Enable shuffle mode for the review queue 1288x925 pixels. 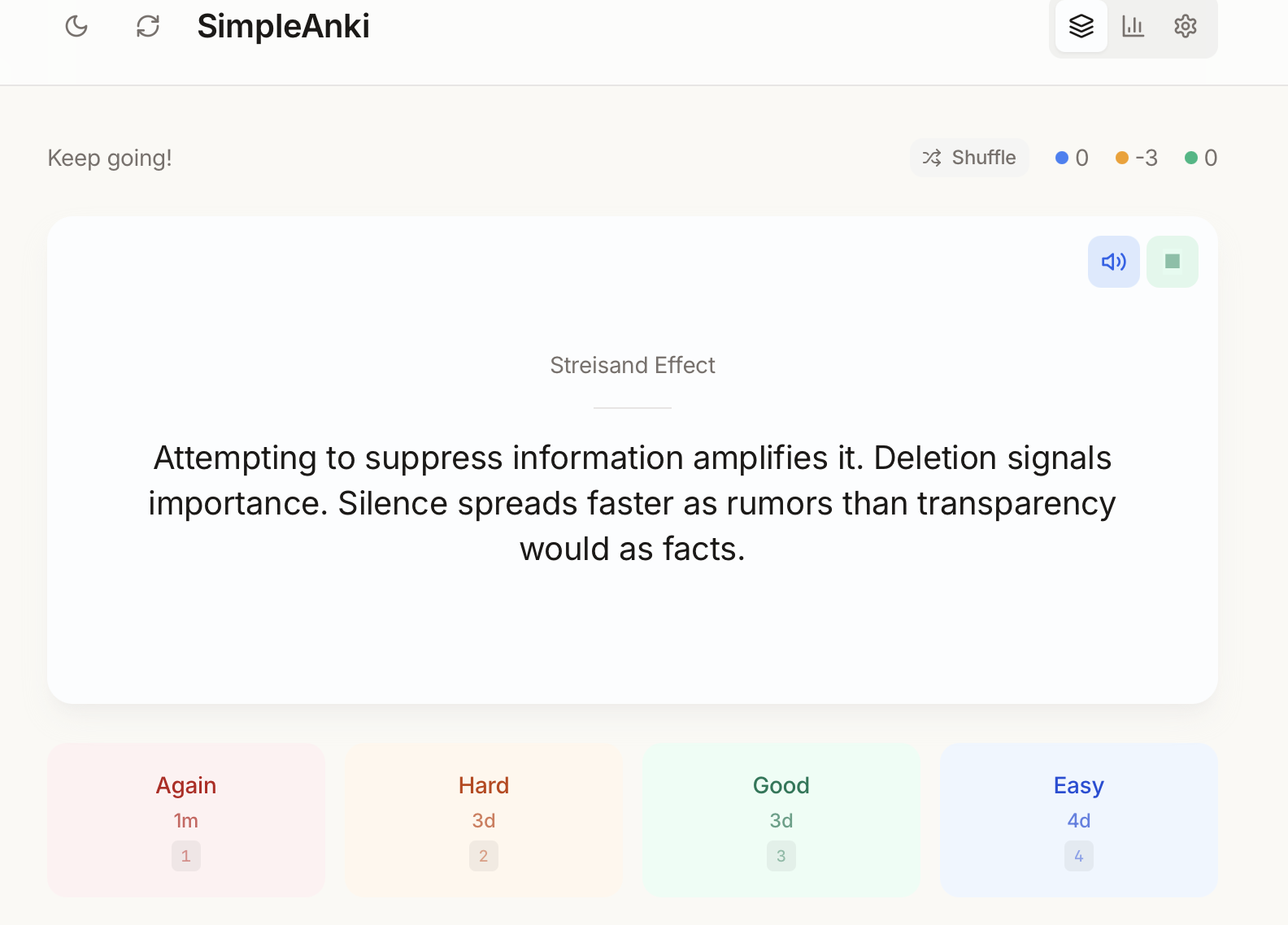(x=969, y=157)
